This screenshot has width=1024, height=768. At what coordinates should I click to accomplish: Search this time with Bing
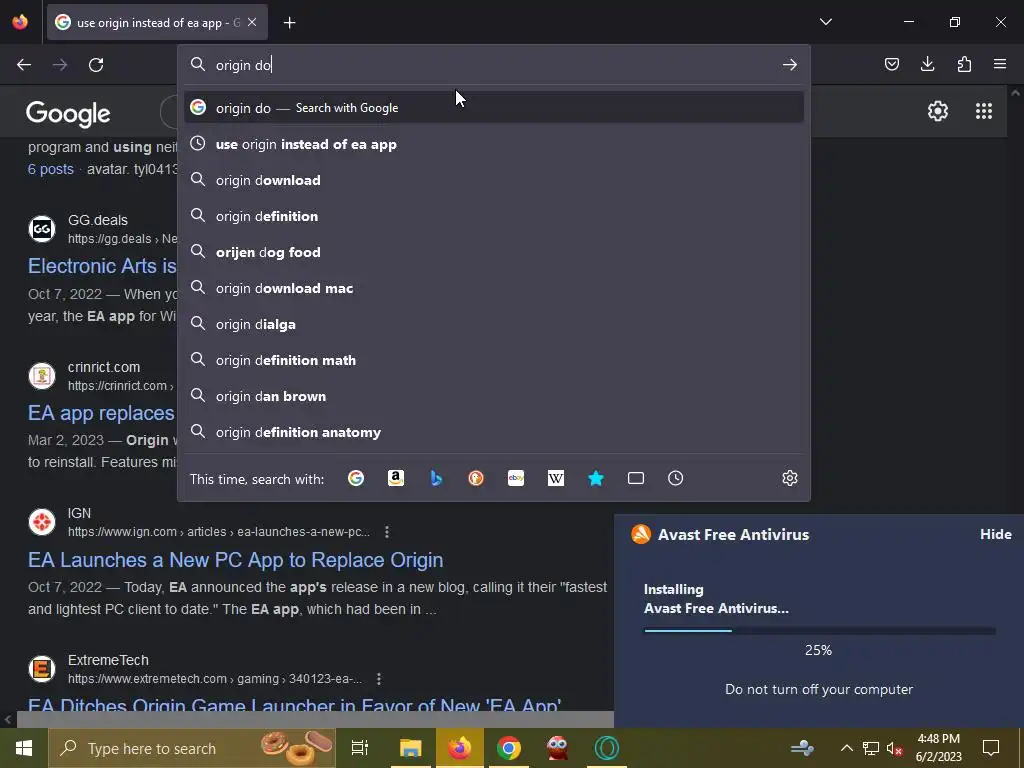436,478
